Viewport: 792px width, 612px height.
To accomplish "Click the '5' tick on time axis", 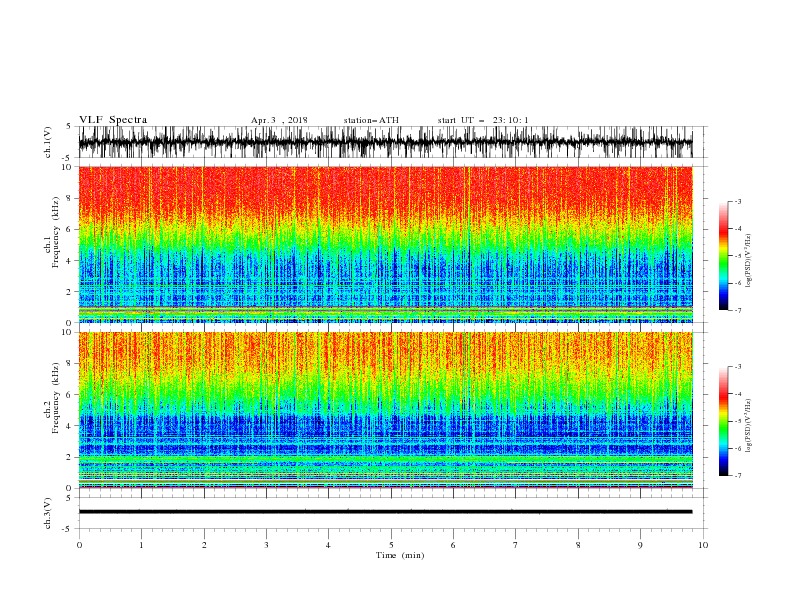I will point(391,545).
